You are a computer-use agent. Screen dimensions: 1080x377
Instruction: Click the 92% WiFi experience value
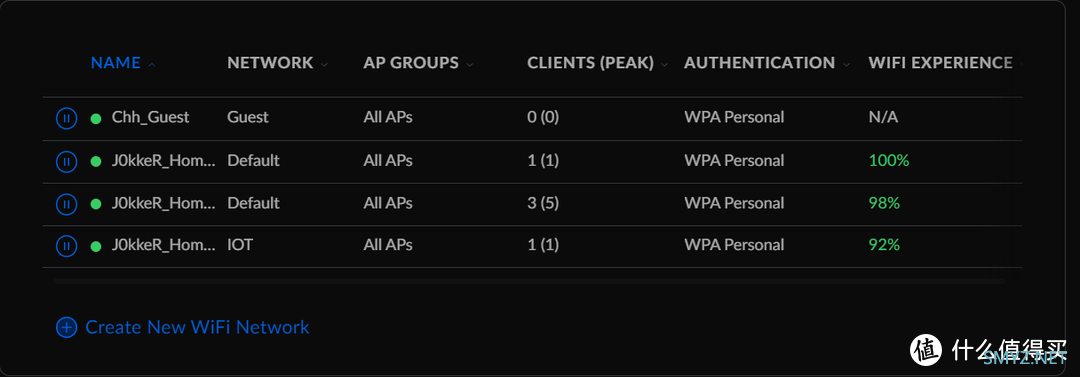click(x=884, y=245)
